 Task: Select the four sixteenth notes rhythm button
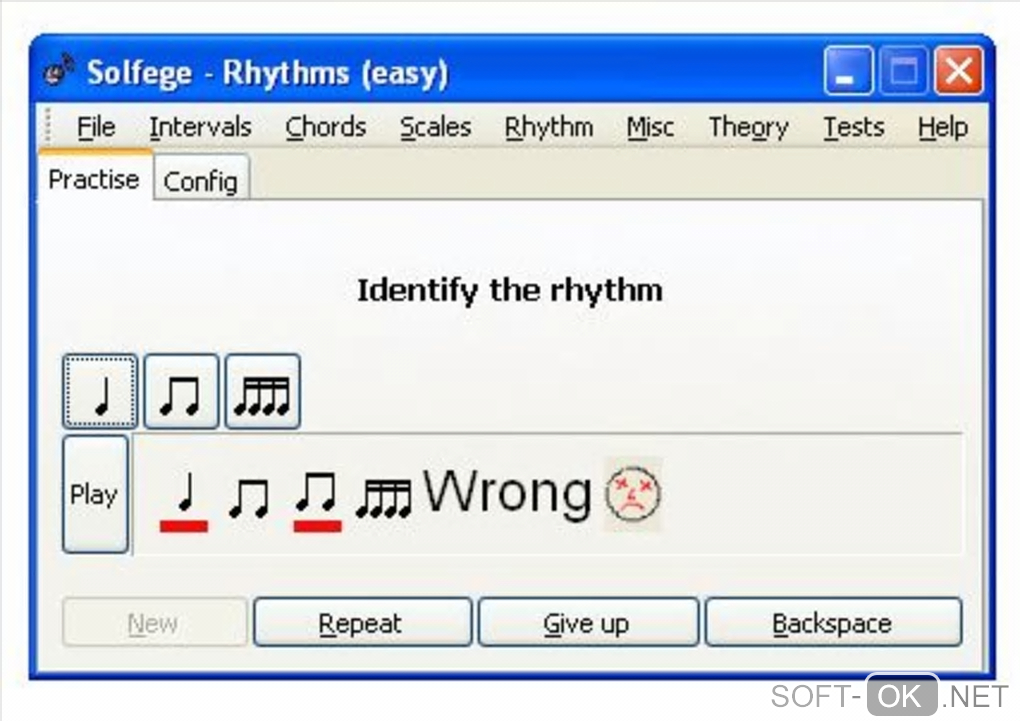tap(263, 392)
